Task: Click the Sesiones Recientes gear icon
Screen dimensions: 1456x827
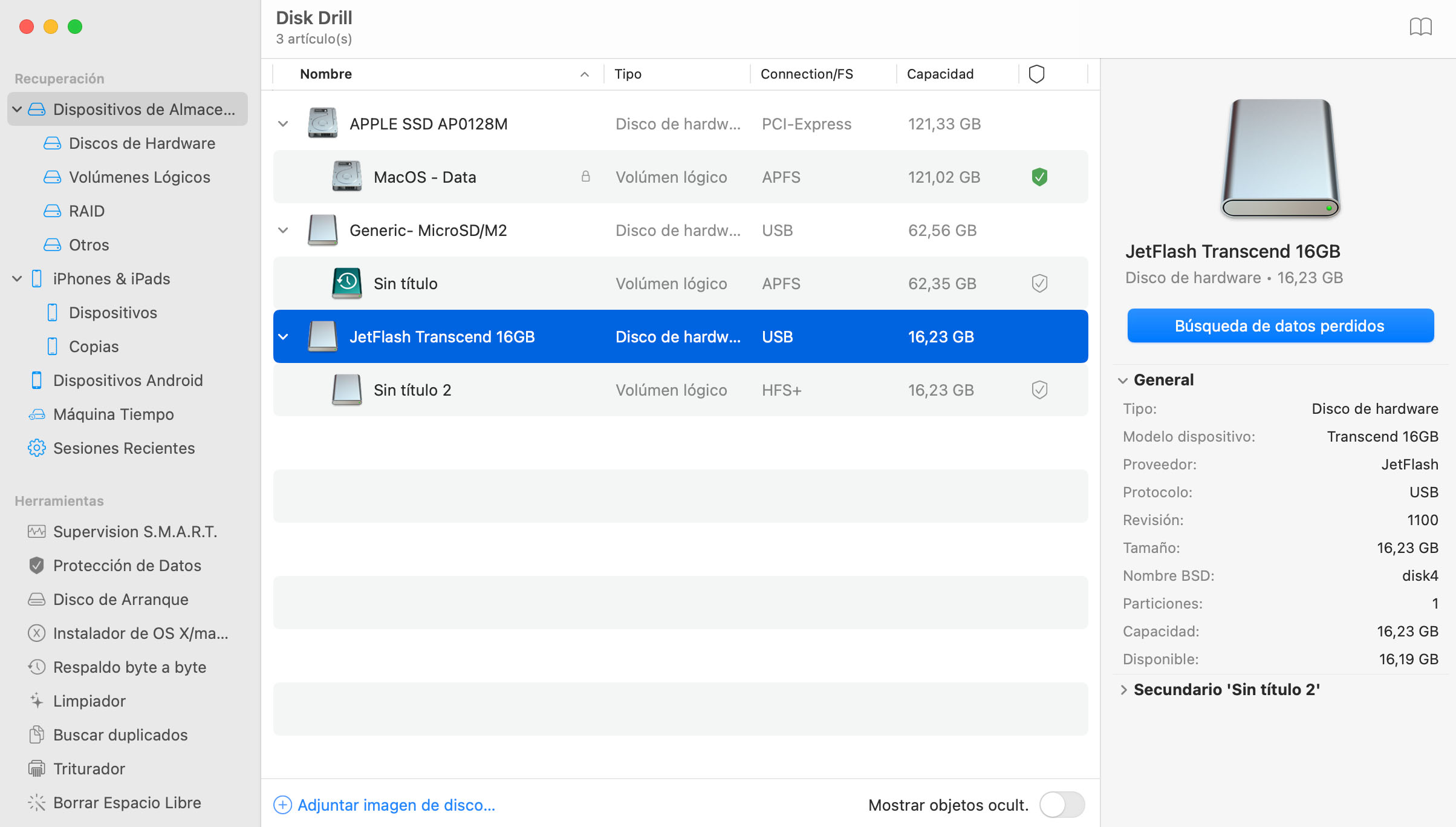Action: 36,448
